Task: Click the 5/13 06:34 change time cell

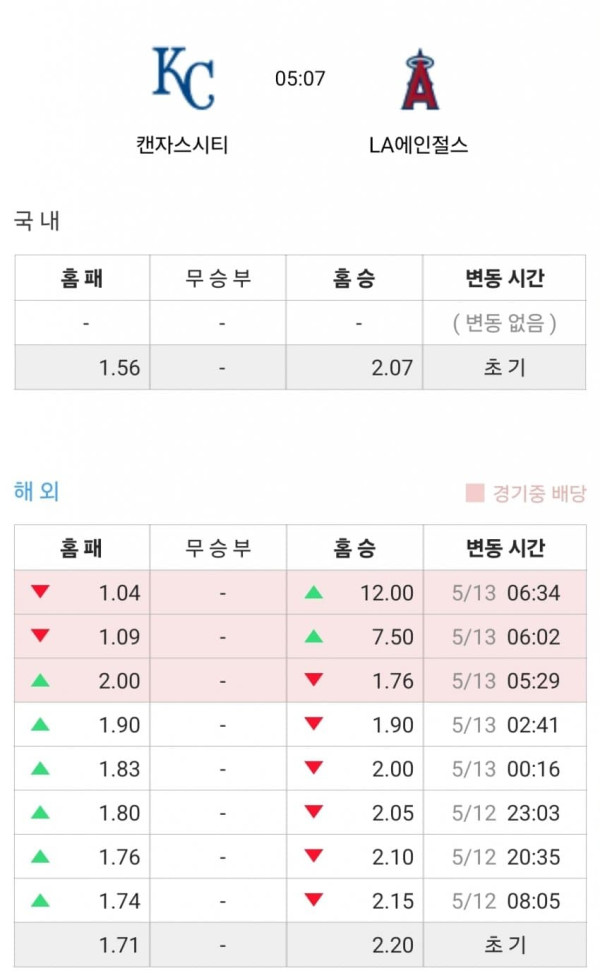Action: click(506, 593)
